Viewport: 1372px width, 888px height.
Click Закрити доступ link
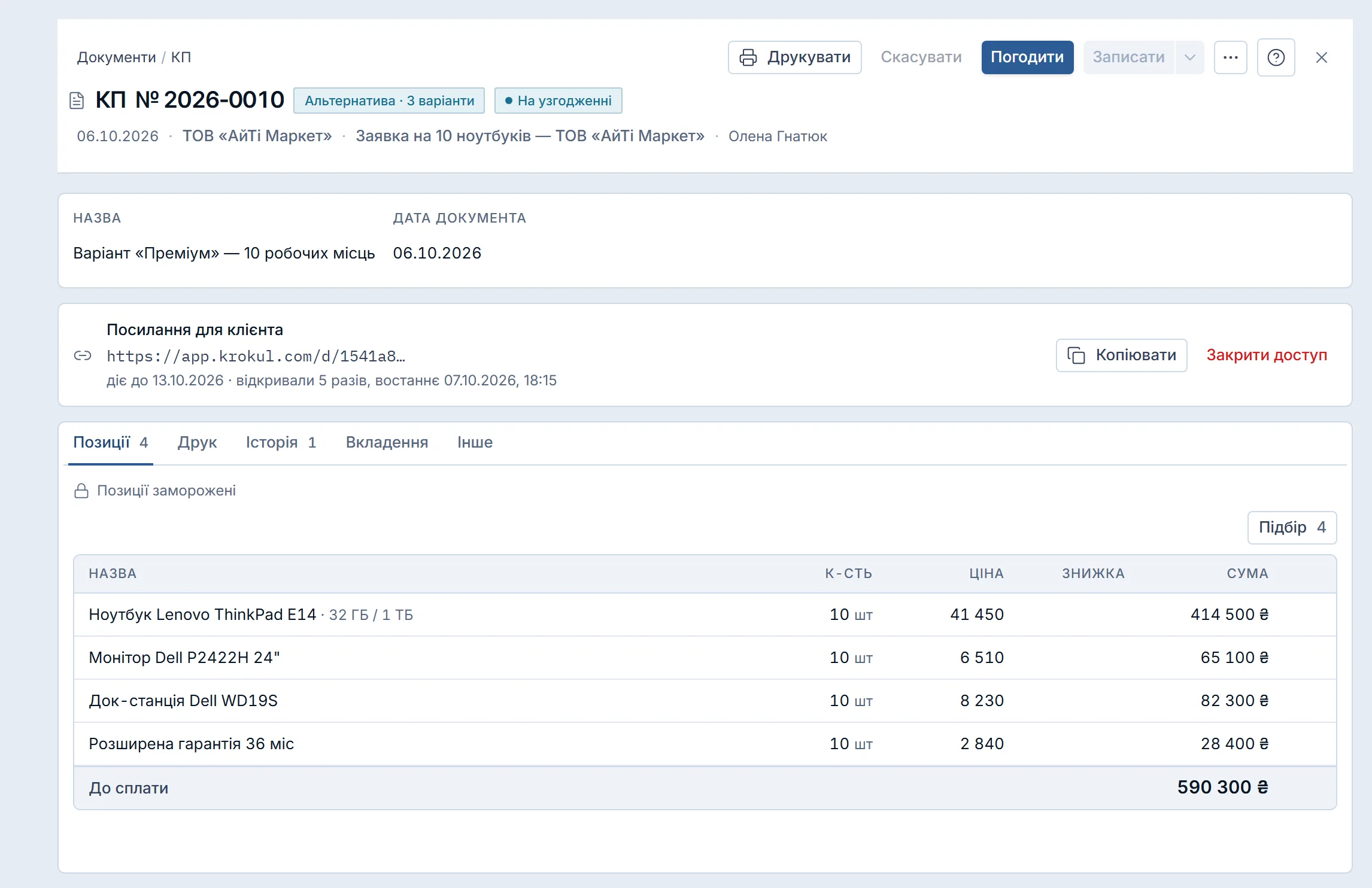click(x=1267, y=355)
